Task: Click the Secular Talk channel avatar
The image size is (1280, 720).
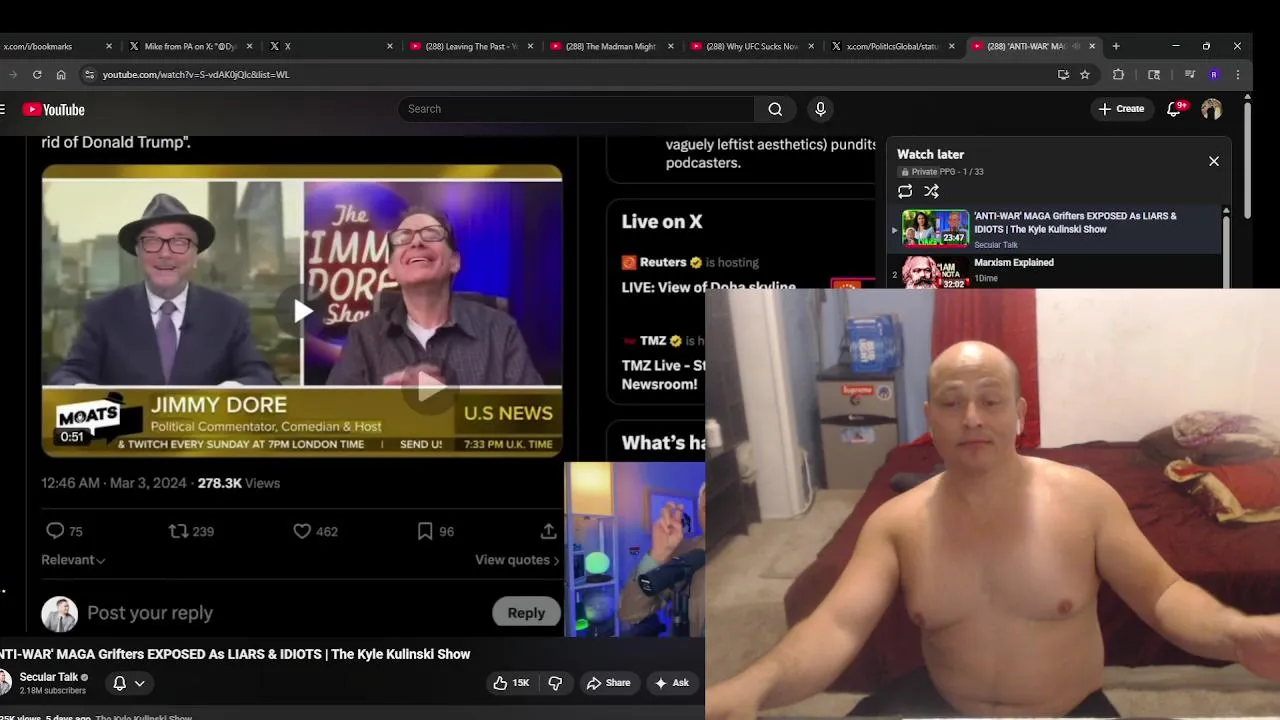Action: click(5, 683)
